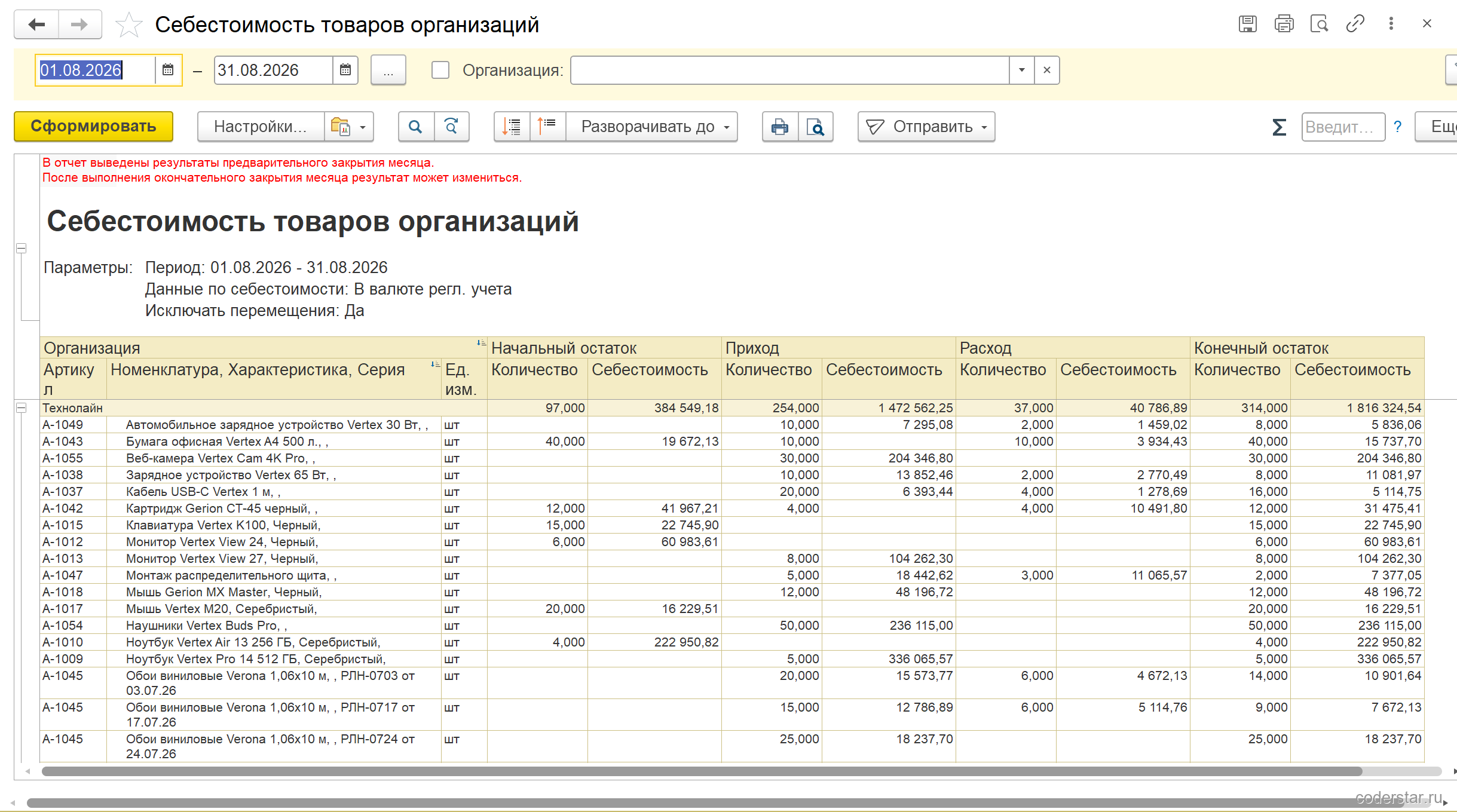1457x812 pixels.
Task: Open the Отправить dropdown
Action: (926, 127)
